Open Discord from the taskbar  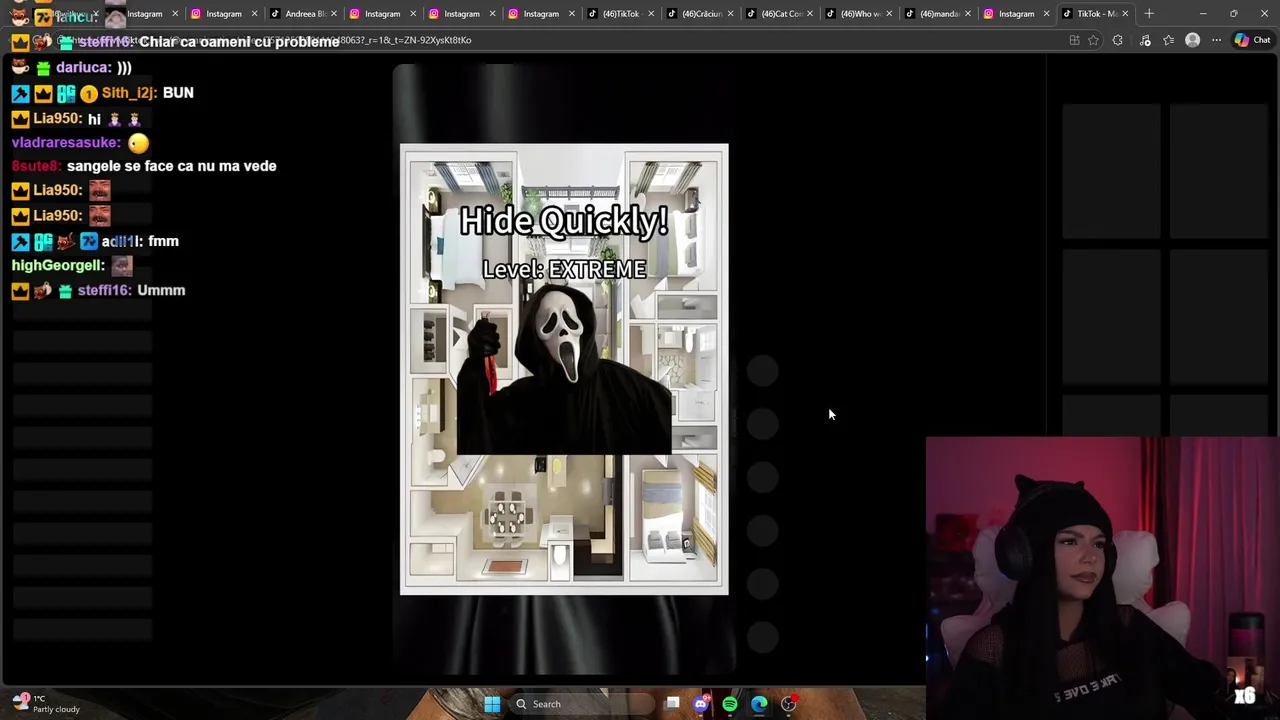tap(701, 704)
